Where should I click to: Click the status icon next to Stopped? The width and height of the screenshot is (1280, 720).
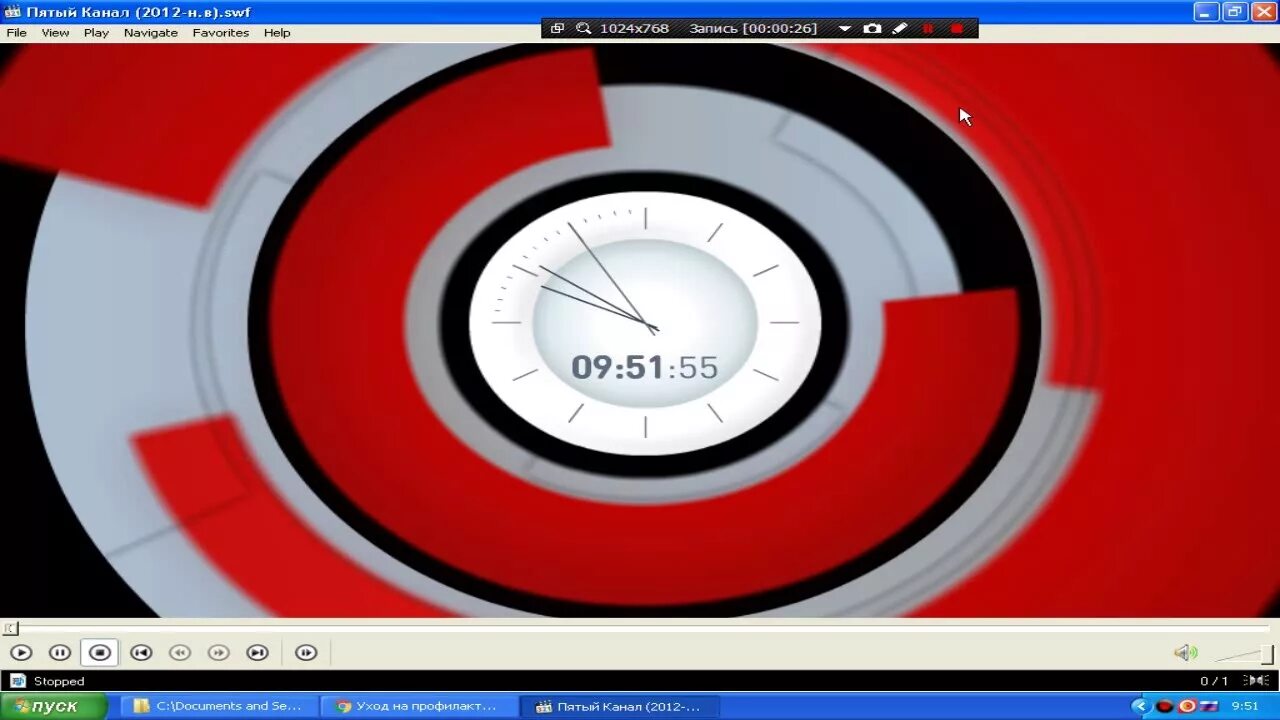tap(17, 681)
